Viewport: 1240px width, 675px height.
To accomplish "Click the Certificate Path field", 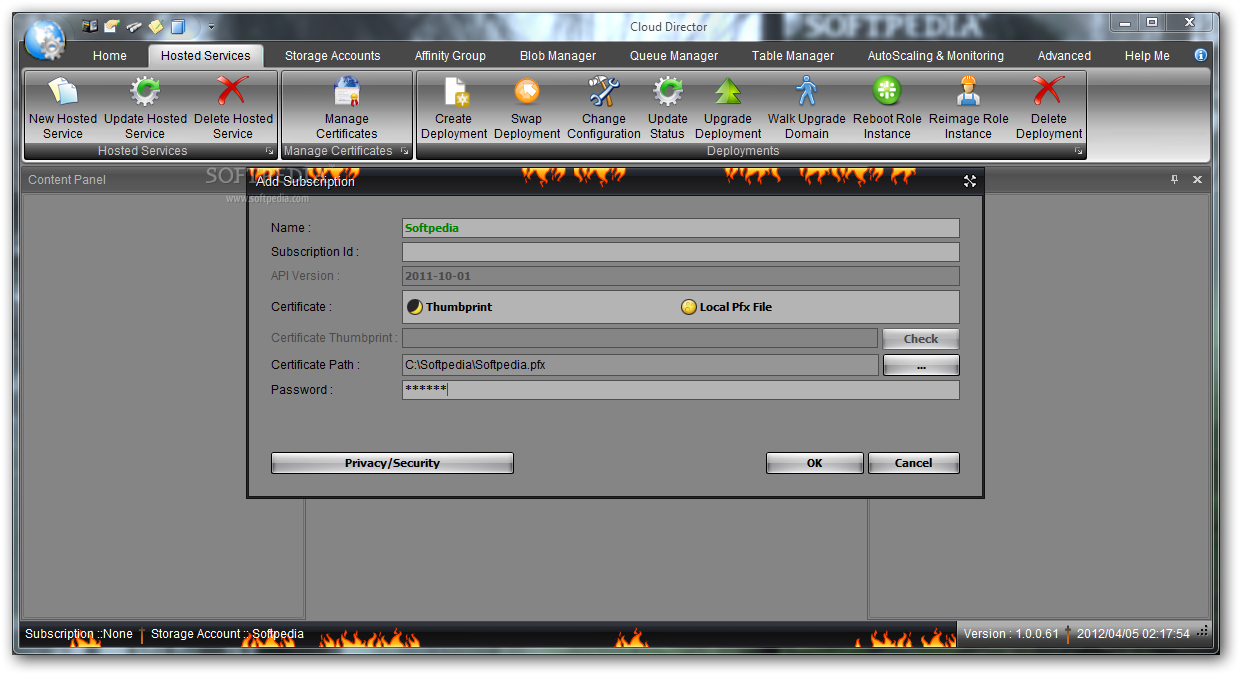I will 640,365.
